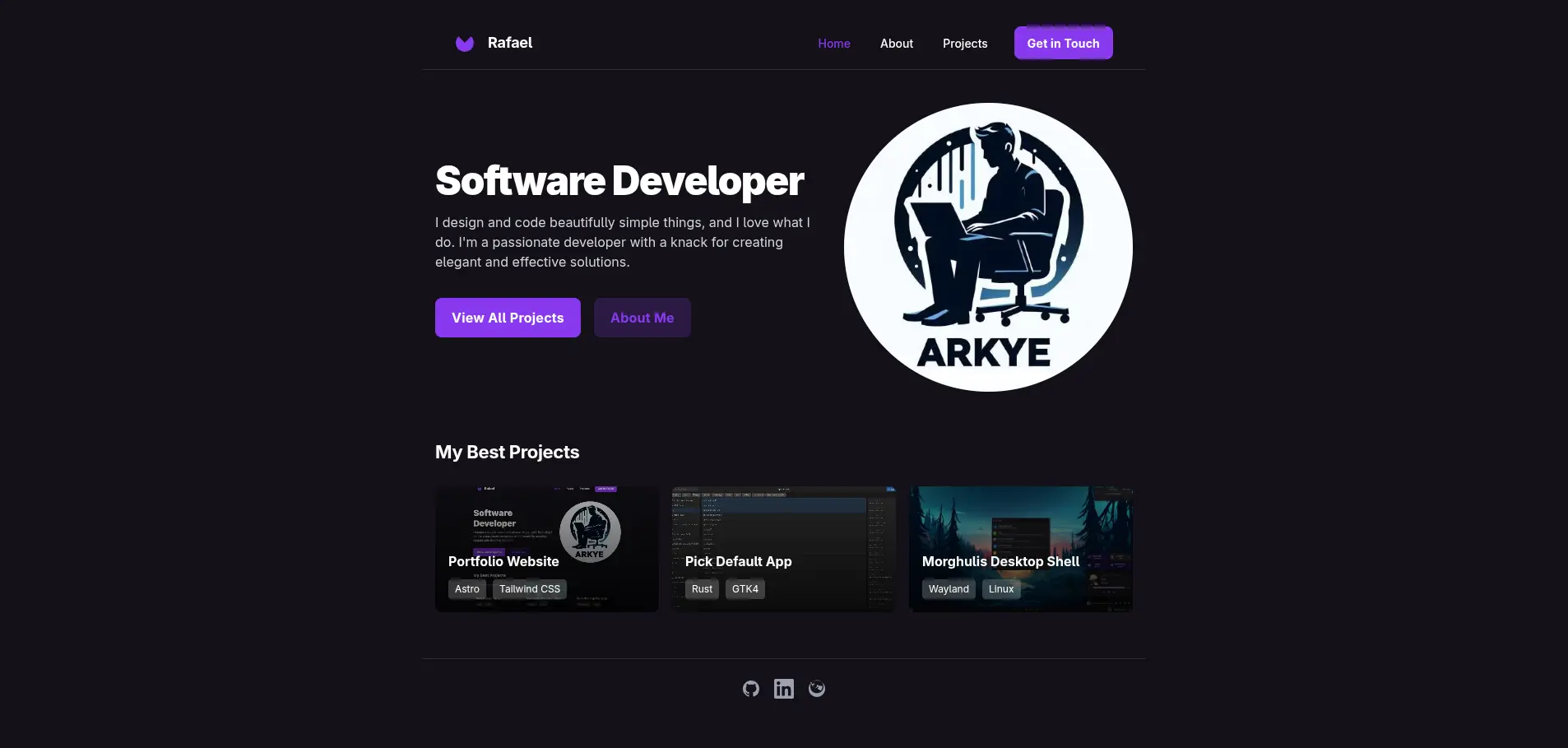Screen dimensions: 1568x748
Task: Click the purple logo mark beside Rafael
Action: (x=464, y=43)
